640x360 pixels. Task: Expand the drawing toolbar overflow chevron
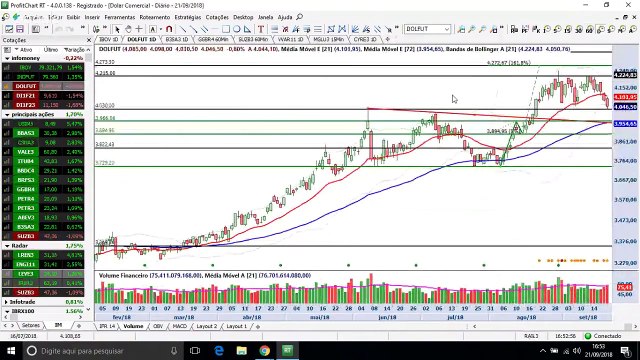[x=396, y=28]
